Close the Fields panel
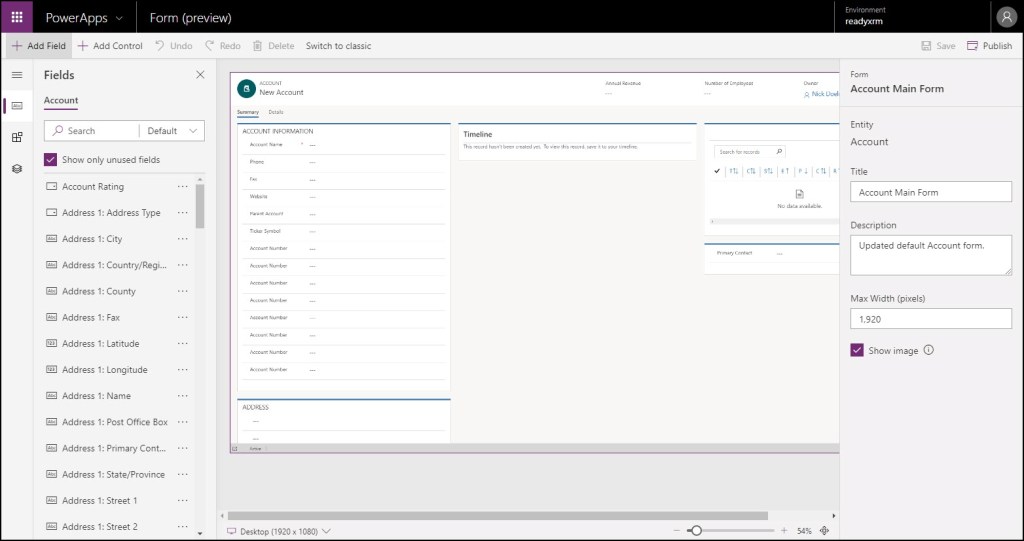Image resolution: width=1024 pixels, height=541 pixels. 200,75
